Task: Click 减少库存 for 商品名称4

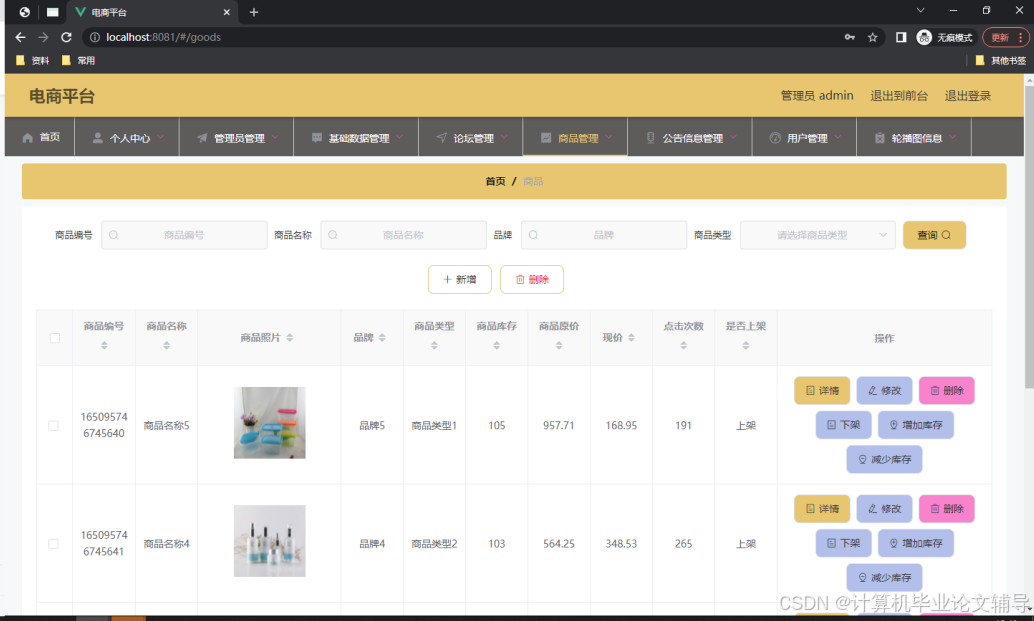Action: coord(884,577)
